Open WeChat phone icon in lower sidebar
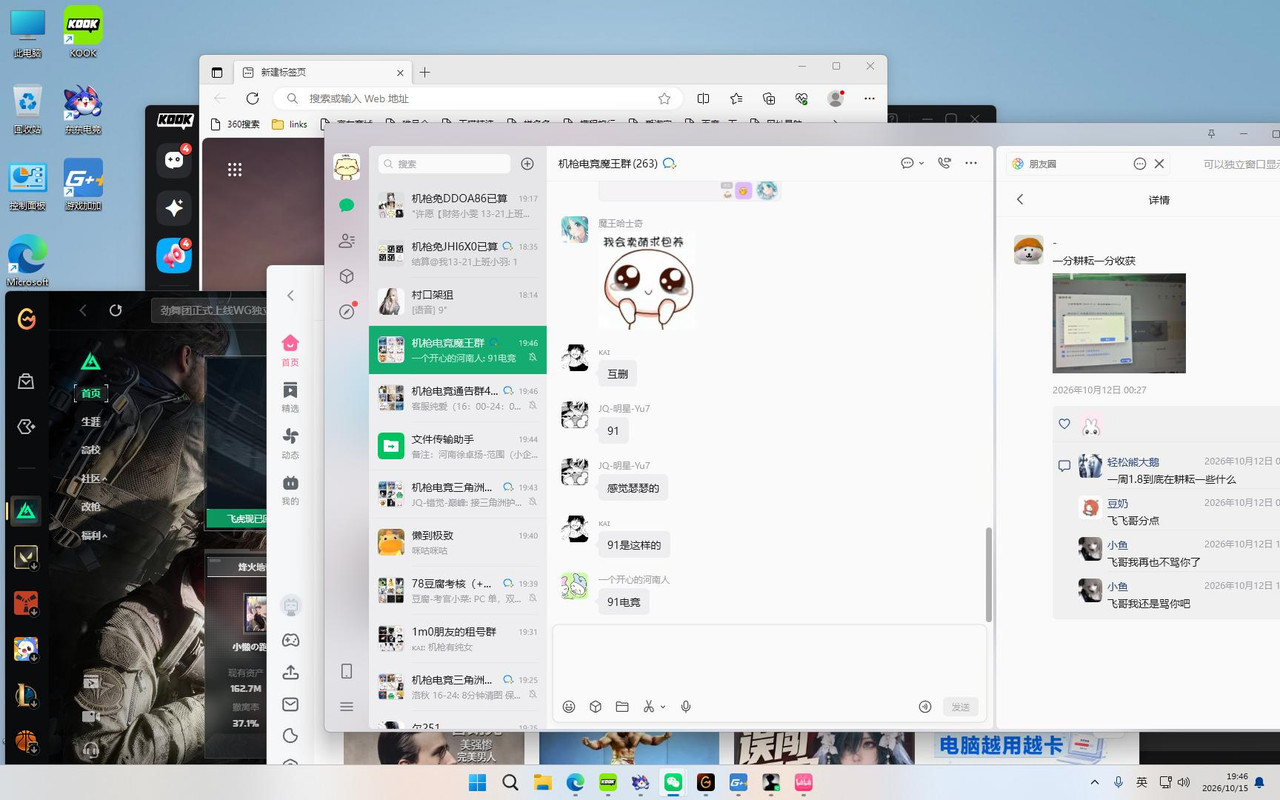 tap(347, 671)
